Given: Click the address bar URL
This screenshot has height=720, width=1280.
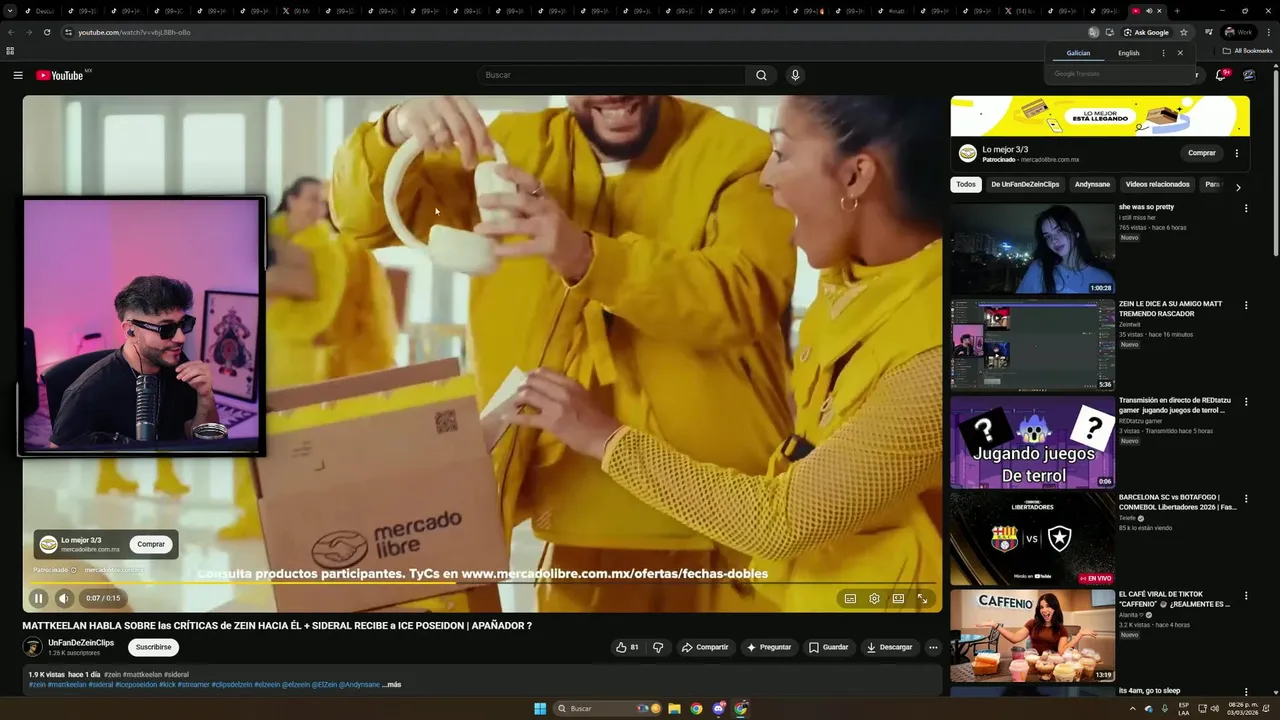Looking at the screenshot, I should tap(134, 32).
